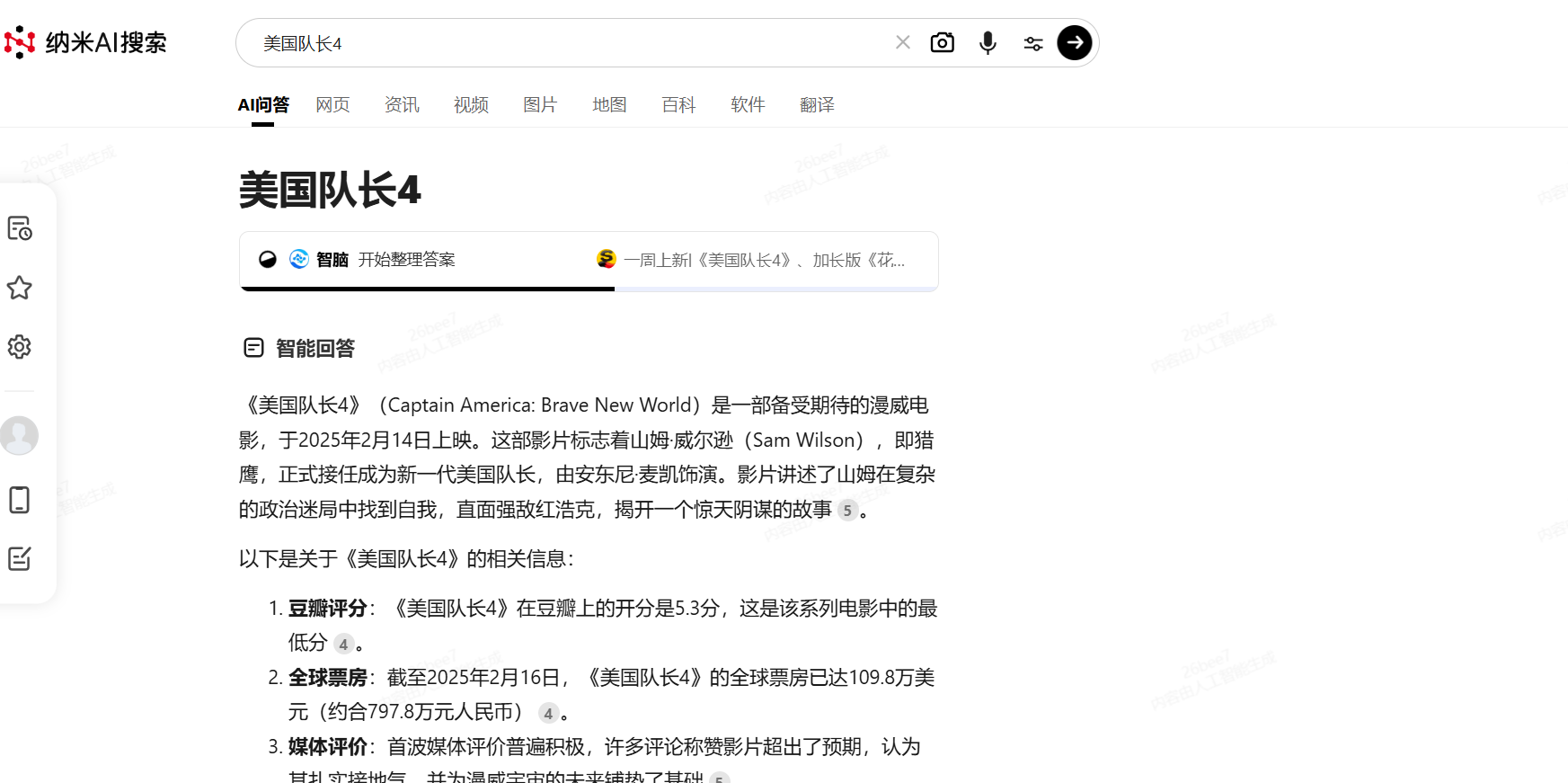Click the 美国队长4 page heading

pos(330,191)
